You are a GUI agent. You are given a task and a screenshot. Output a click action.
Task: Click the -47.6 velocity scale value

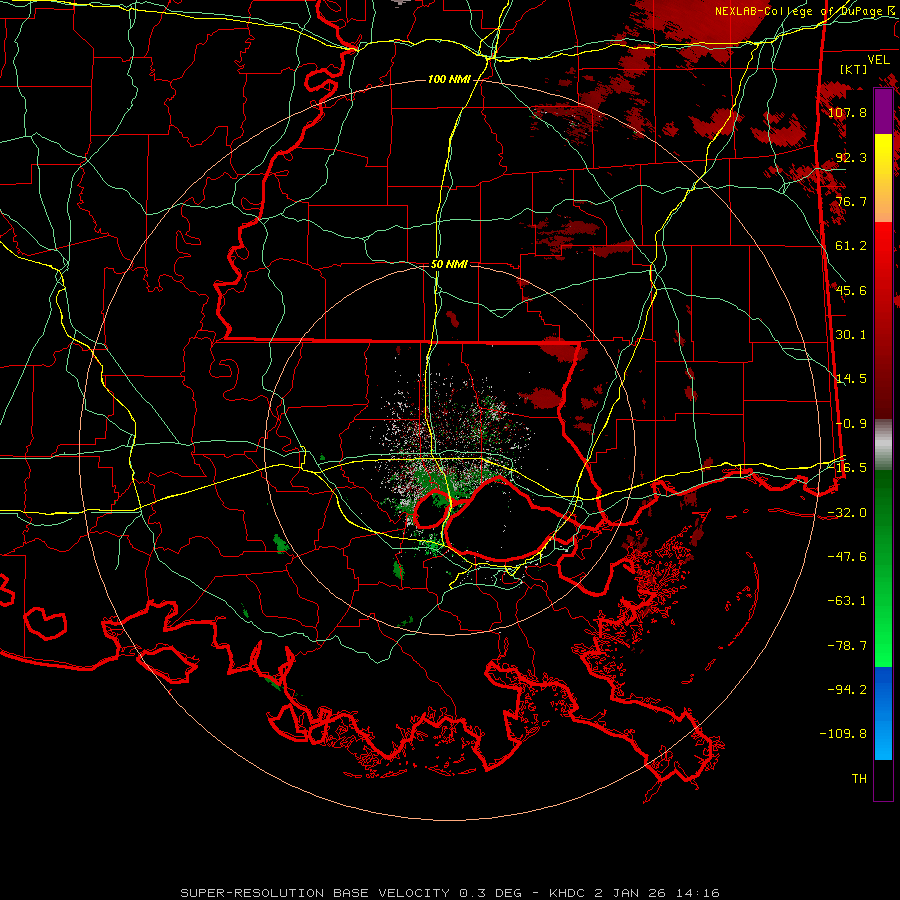[x=847, y=557]
